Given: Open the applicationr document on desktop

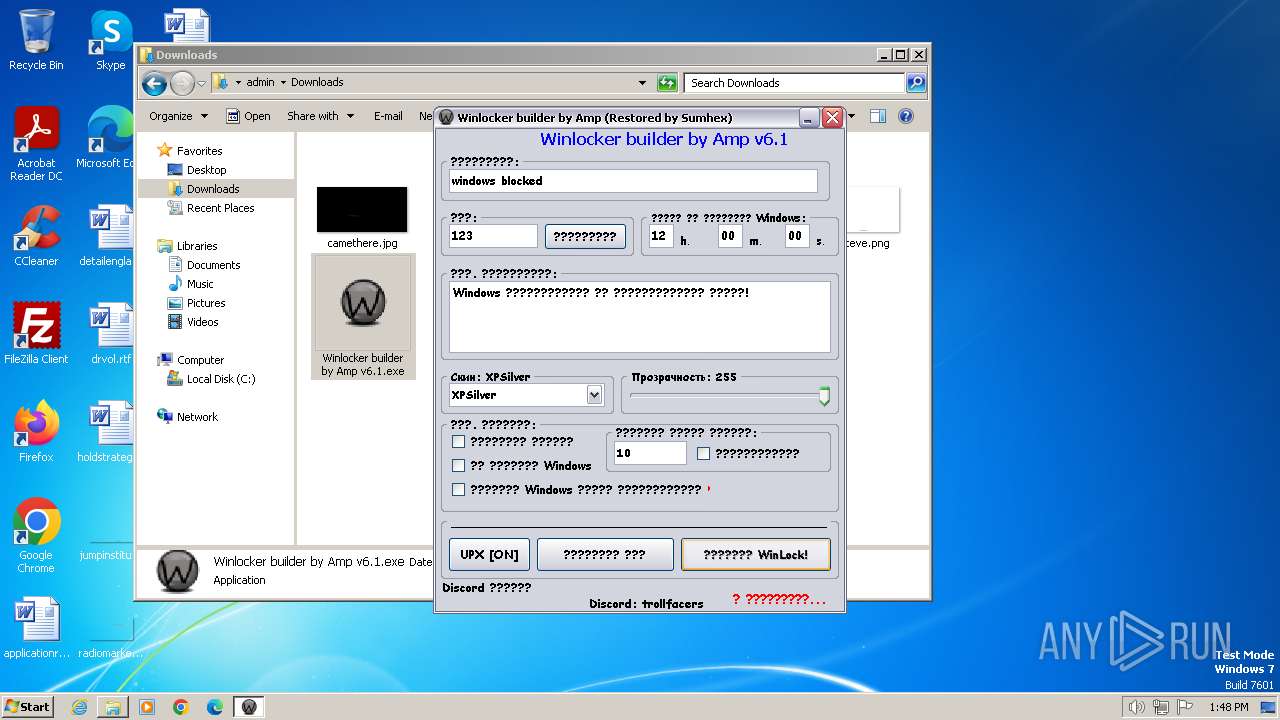Looking at the screenshot, I should click(36, 628).
